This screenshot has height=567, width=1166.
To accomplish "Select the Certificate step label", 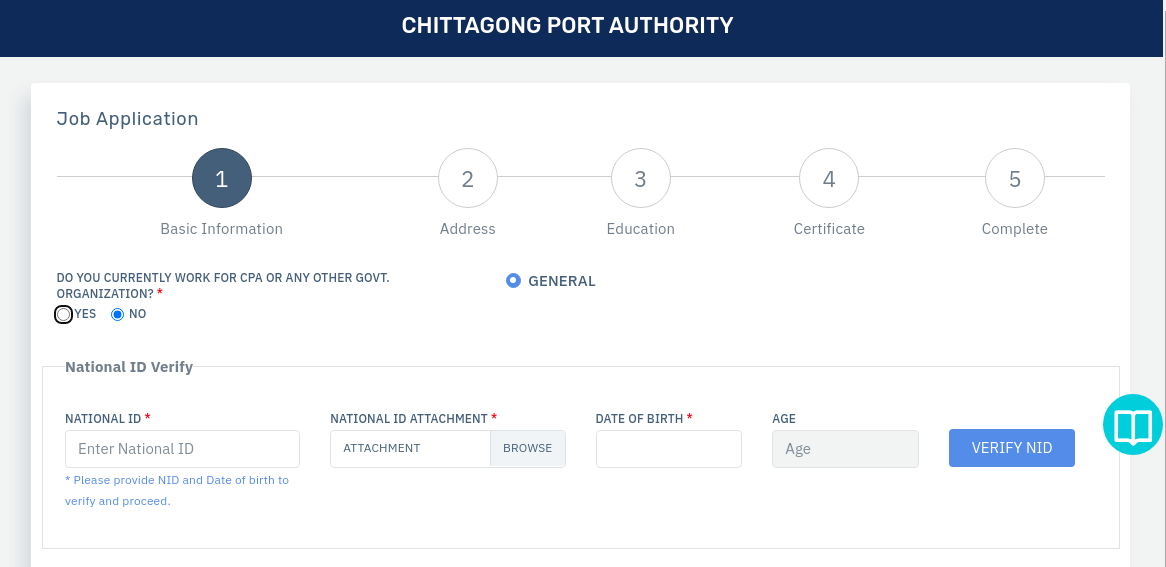I will [x=829, y=229].
